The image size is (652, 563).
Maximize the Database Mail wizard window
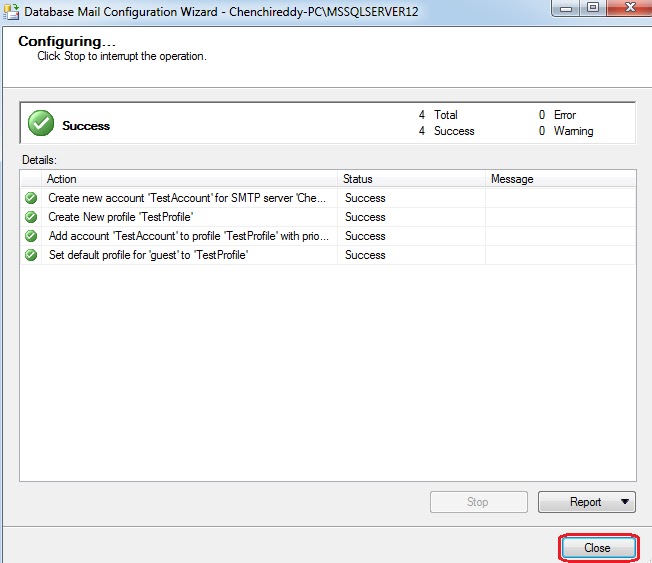point(593,7)
